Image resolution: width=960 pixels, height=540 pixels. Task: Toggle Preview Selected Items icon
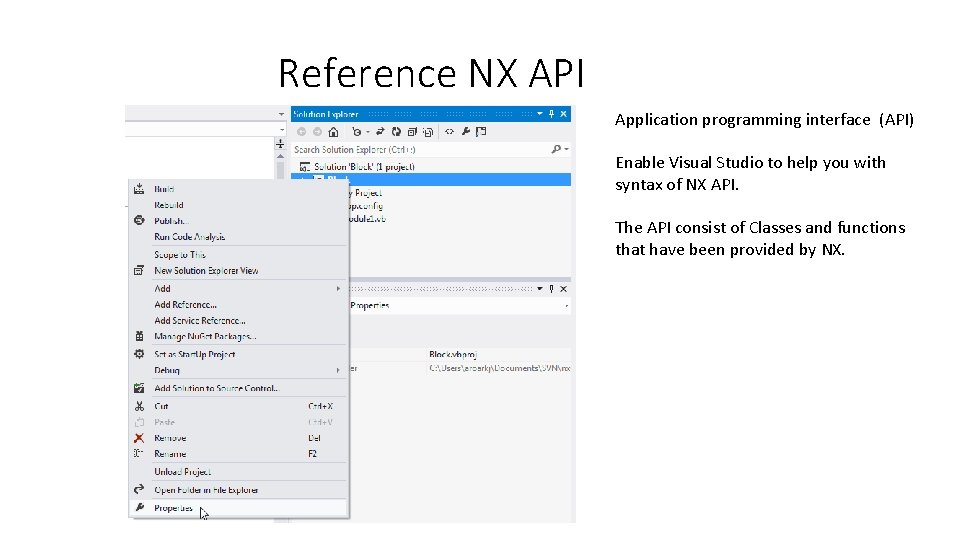tap(481, 132)
